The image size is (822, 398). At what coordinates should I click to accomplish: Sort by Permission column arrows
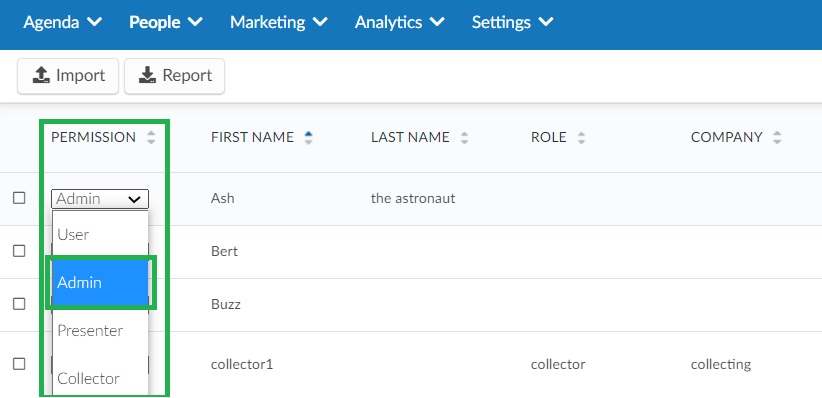coord(151,138)
